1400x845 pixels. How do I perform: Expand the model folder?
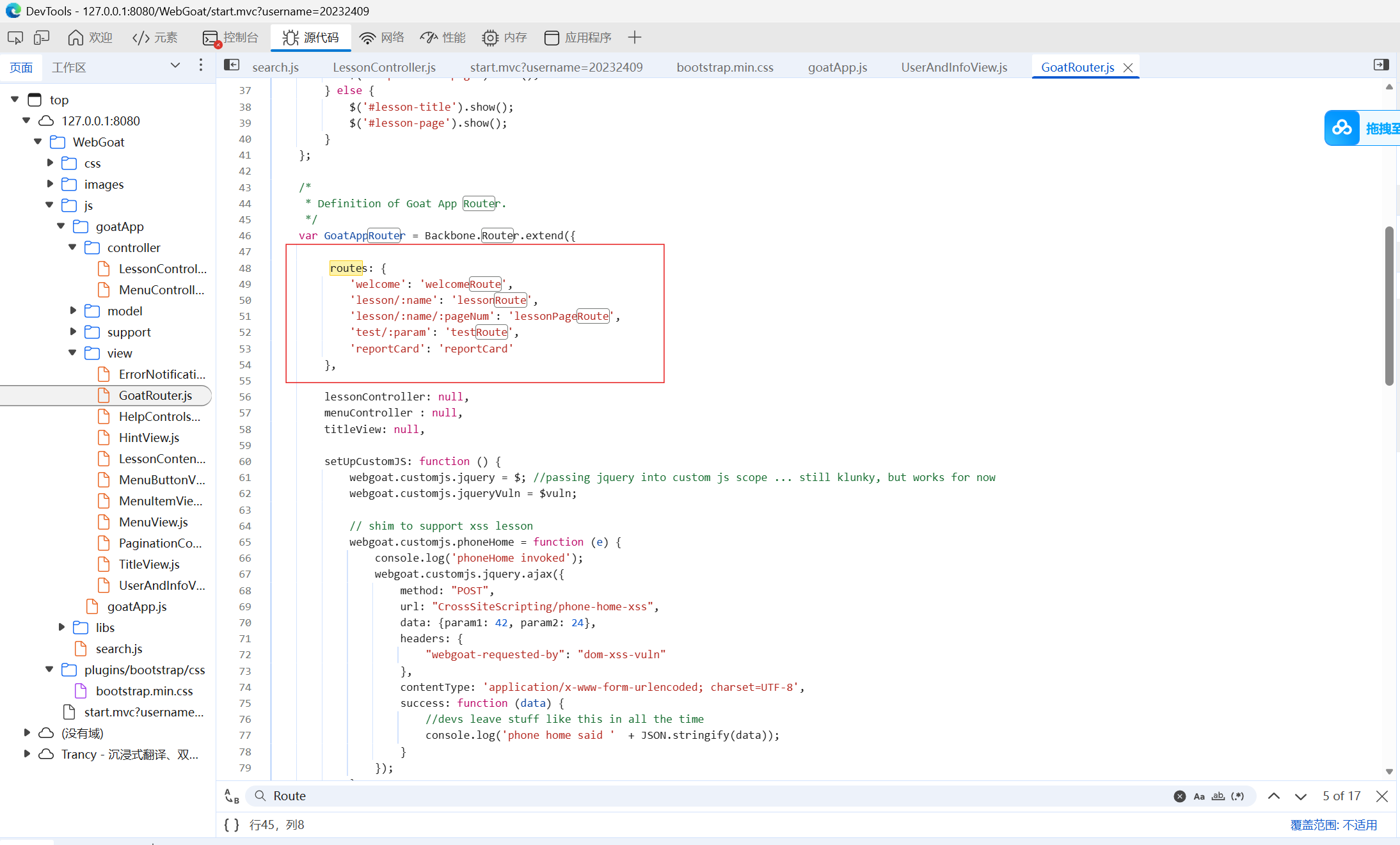click(x=72, y=311)
